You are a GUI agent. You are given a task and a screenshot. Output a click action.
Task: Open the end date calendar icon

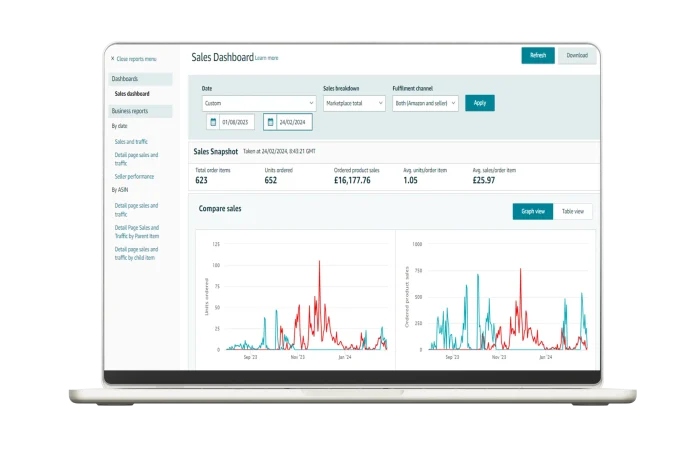(x=270, y=122)
